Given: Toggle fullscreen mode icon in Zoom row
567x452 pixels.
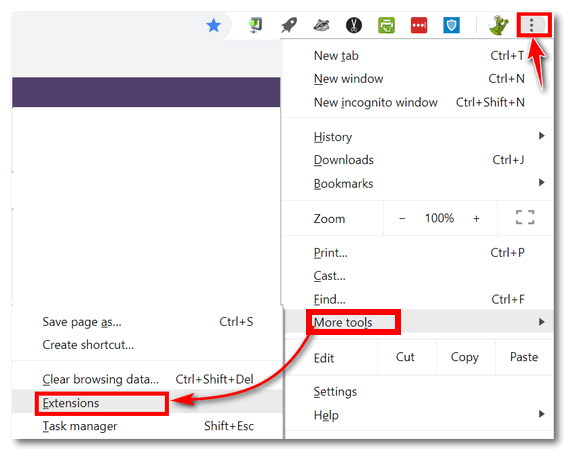Looking at the screenshot, I should tap(525, 217).
